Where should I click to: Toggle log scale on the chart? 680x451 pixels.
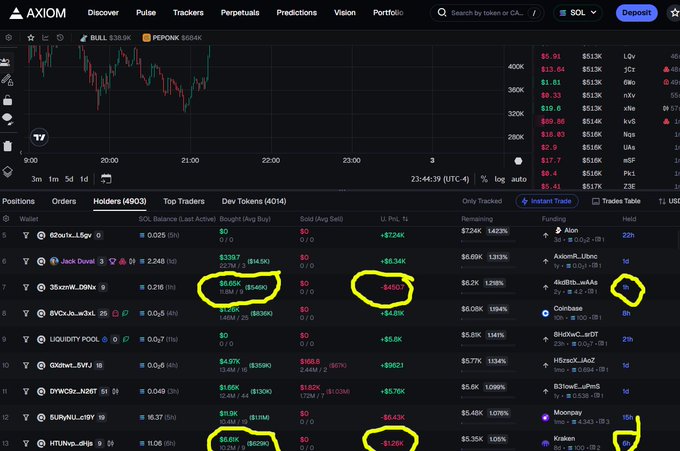coord(500,179)
